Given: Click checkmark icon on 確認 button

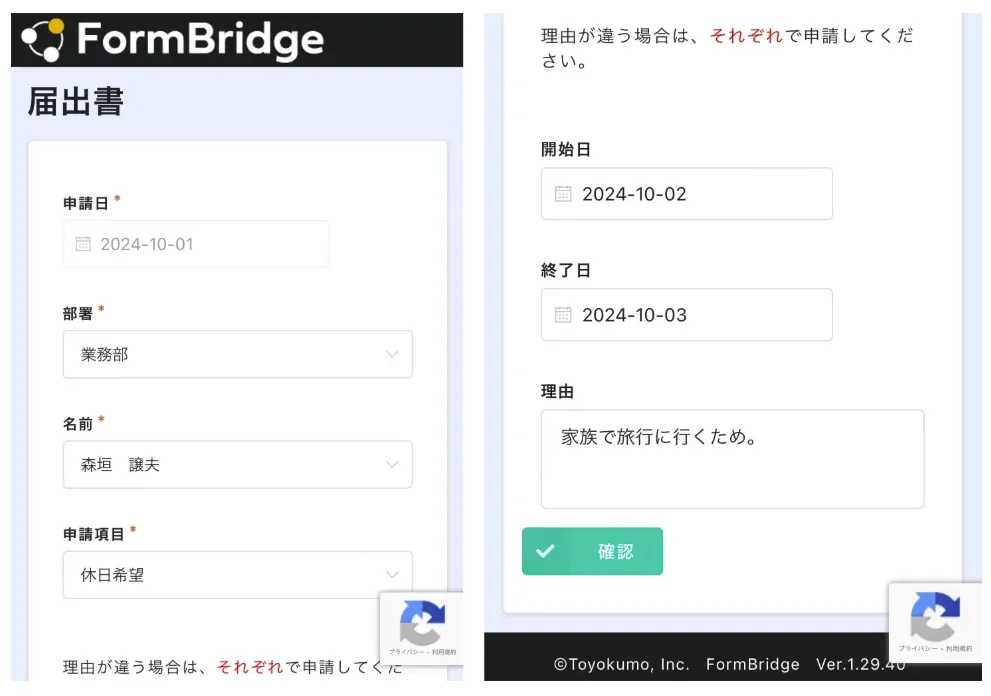Looking at the screenshot, I should click(545, 551).
